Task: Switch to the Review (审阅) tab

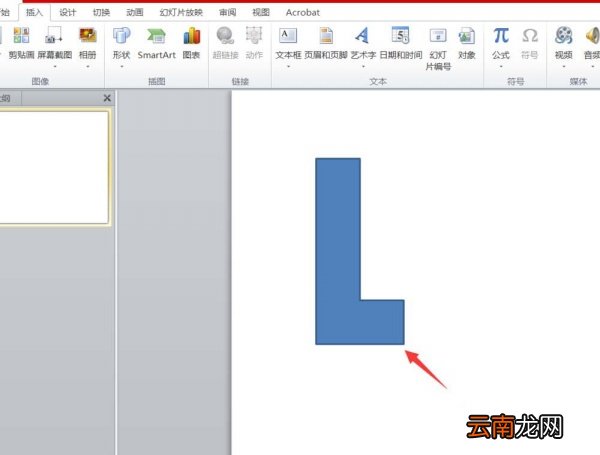Action: (x=228, y=13)
